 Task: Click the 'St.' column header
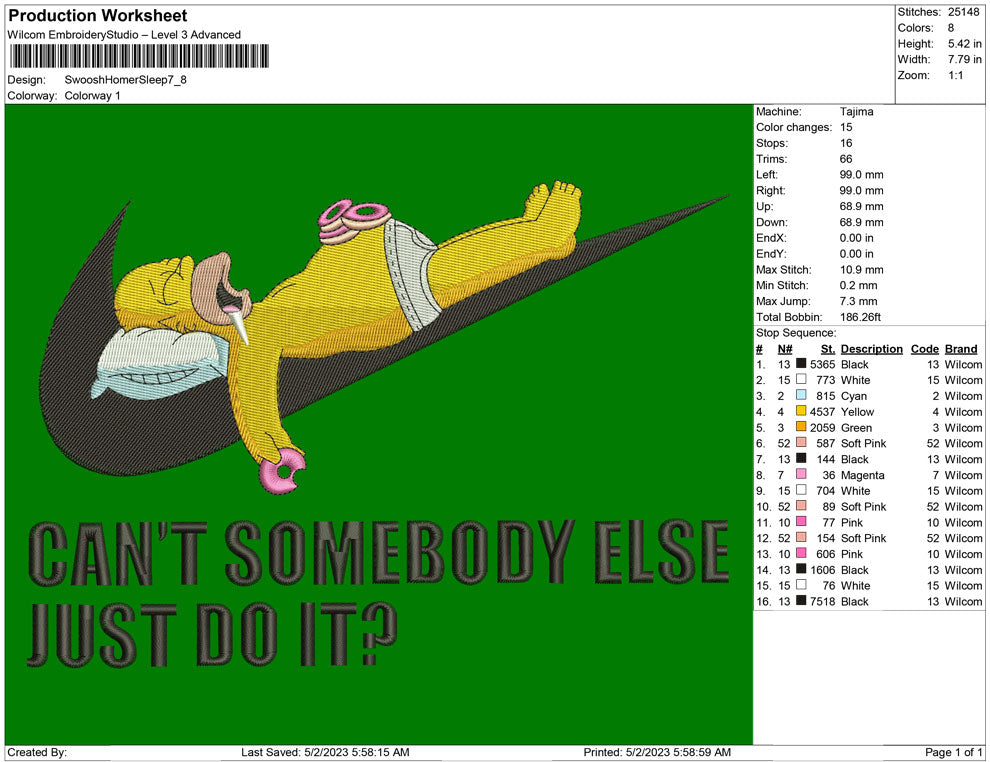[828, 348]
